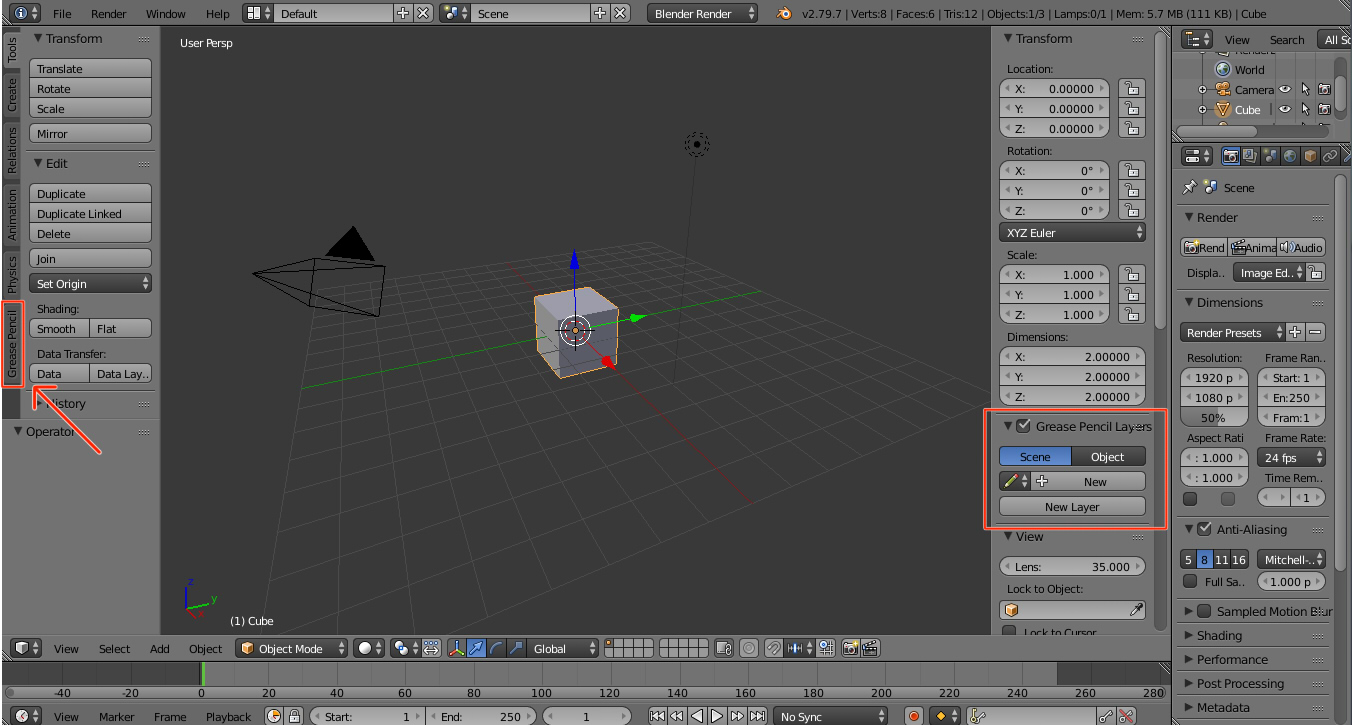Jump to the first frame of playback
The image size is (1352, 725).
pos(657,716)
